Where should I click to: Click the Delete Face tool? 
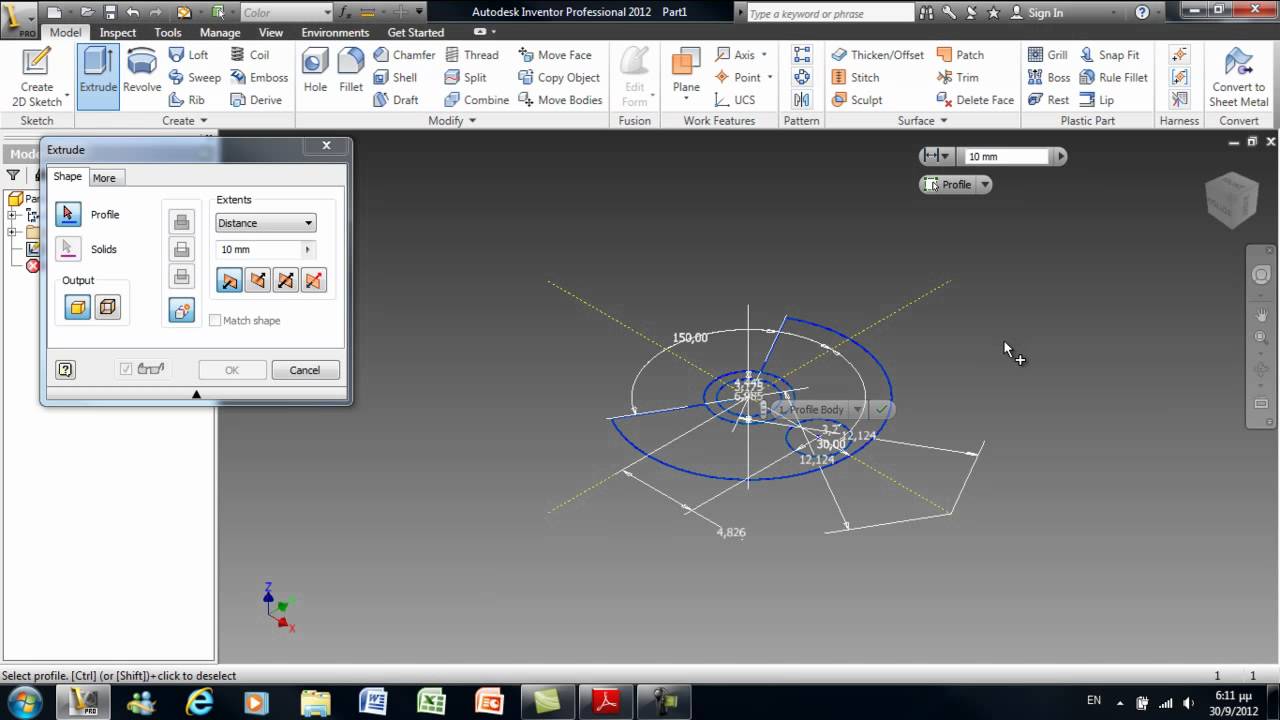click(975, 99)
